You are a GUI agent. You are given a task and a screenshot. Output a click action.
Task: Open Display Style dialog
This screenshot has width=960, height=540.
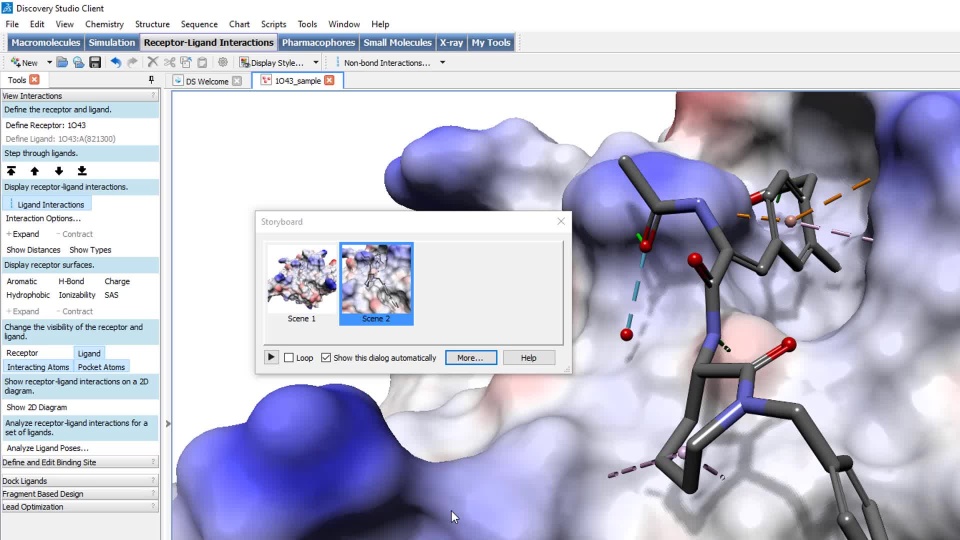click(x=272, y=62)
